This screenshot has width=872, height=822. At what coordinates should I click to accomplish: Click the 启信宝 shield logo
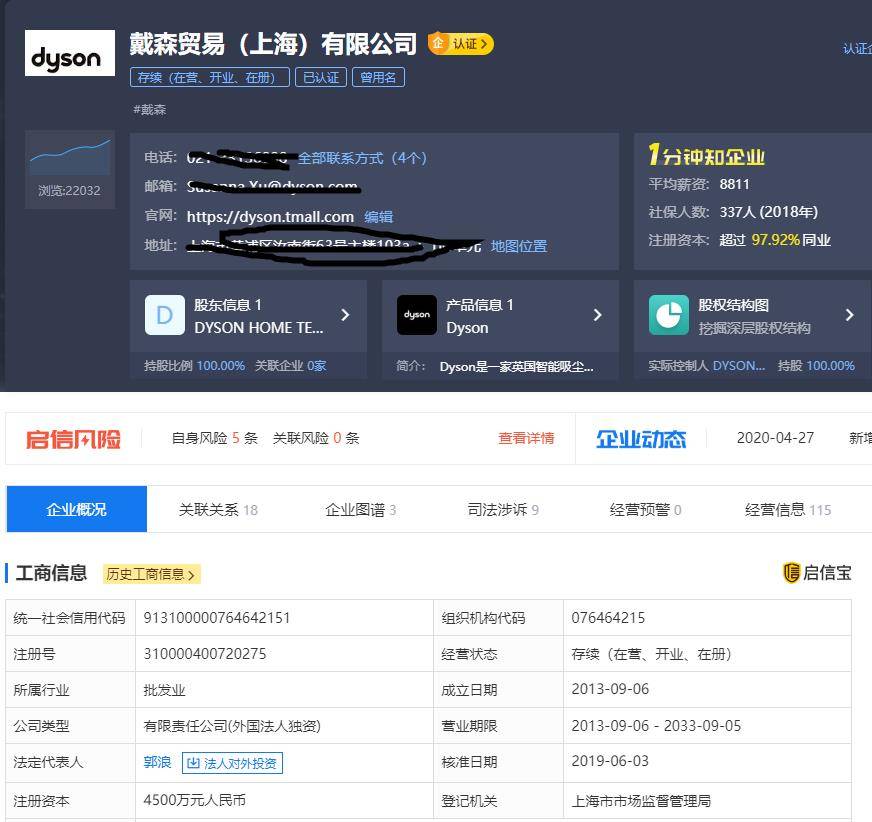[791, 573]
